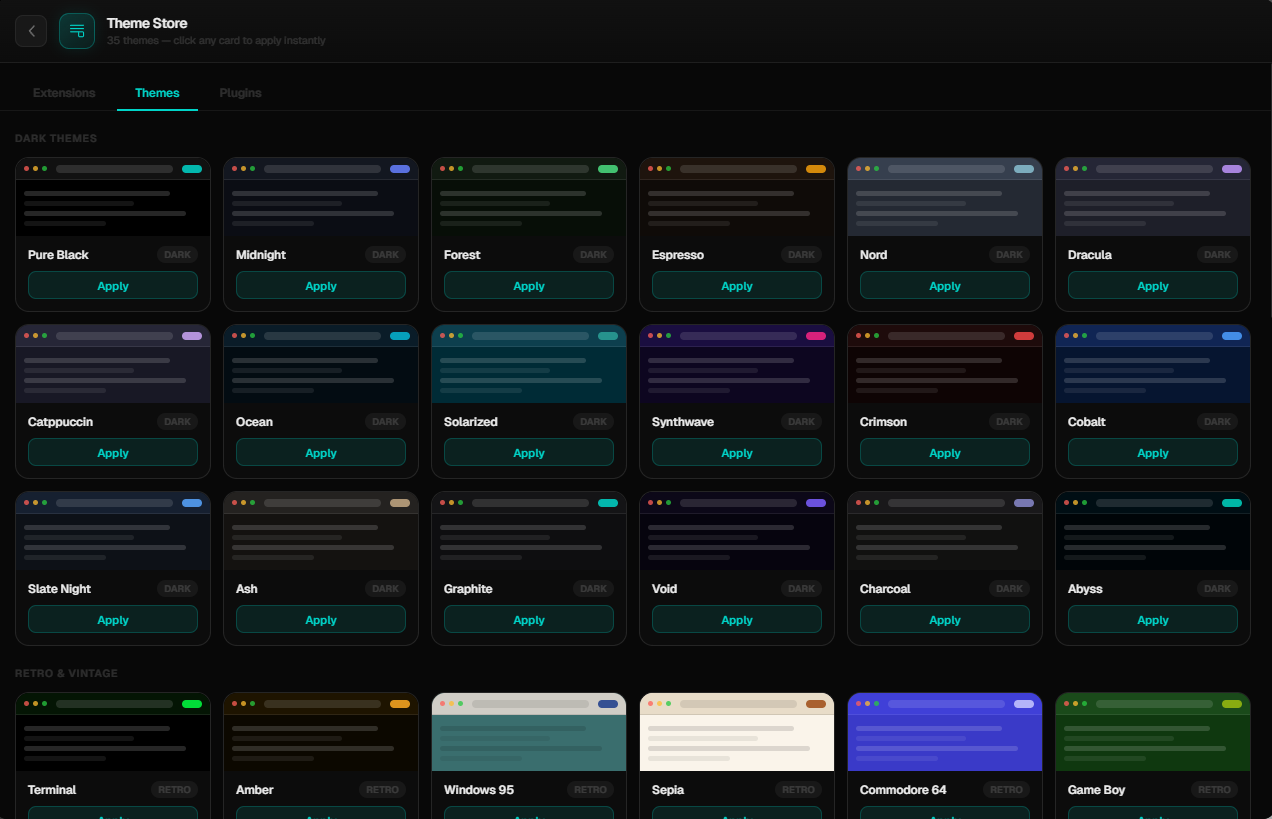Apply the Ash theme

(320, 619)
